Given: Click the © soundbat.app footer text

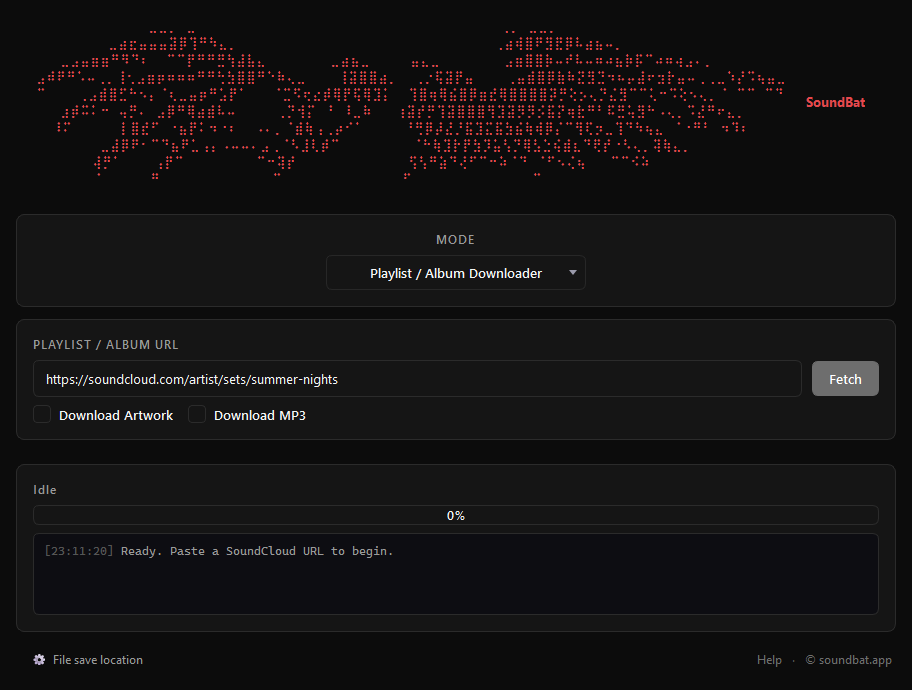Looking at the screenshot, I should tap(849, 660).
